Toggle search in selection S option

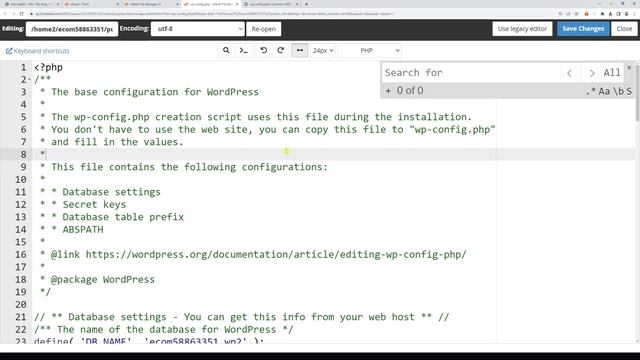pyautogui.click(x=629, y=91)
